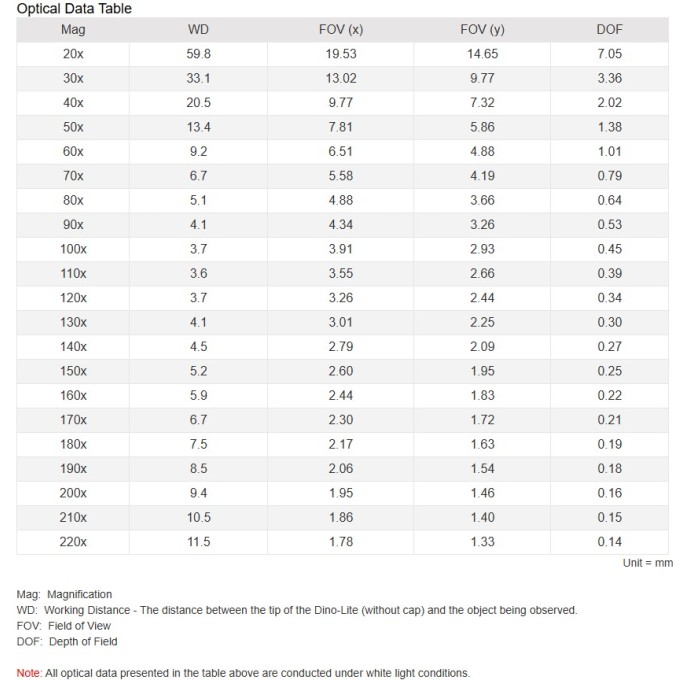
Task: Click the red Note label
Action: (x=29, y=673)
